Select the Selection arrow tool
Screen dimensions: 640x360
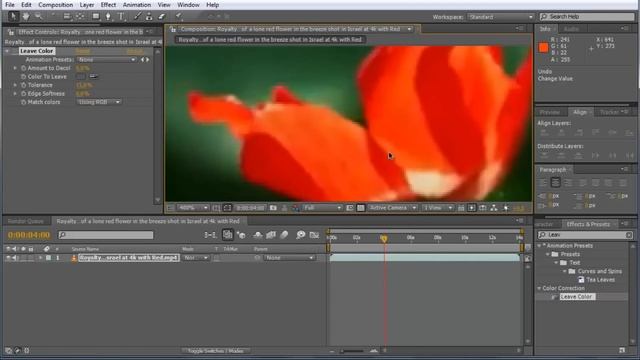click(x=13, y=16)
